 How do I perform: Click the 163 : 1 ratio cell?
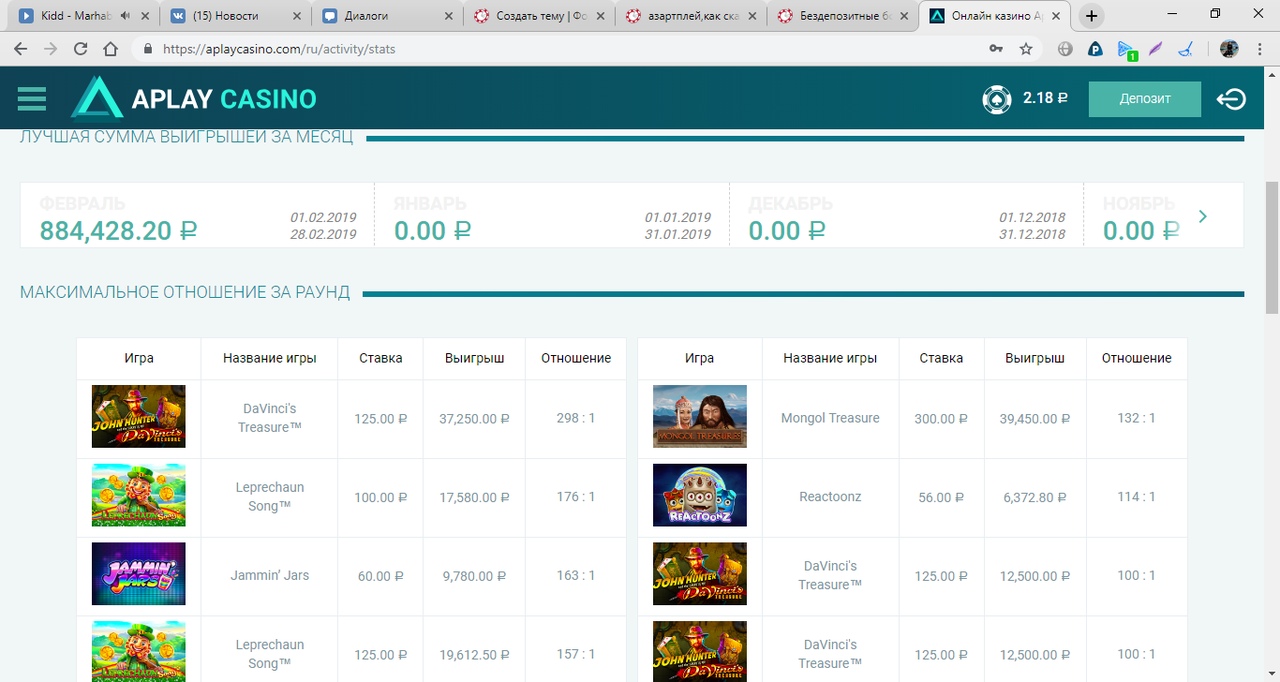tap(576, 575)
